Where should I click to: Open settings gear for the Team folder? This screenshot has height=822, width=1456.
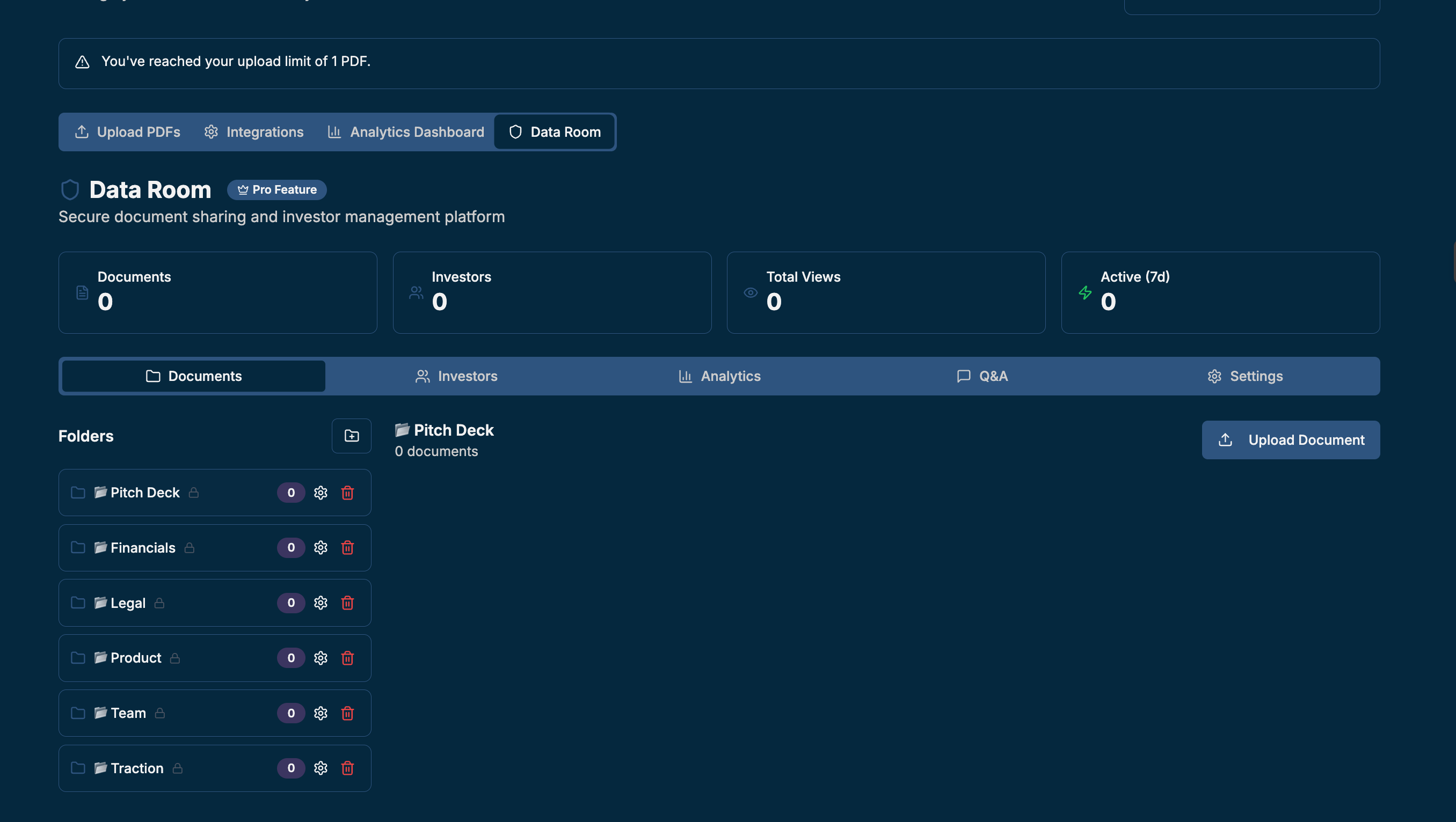pos(321,713)
